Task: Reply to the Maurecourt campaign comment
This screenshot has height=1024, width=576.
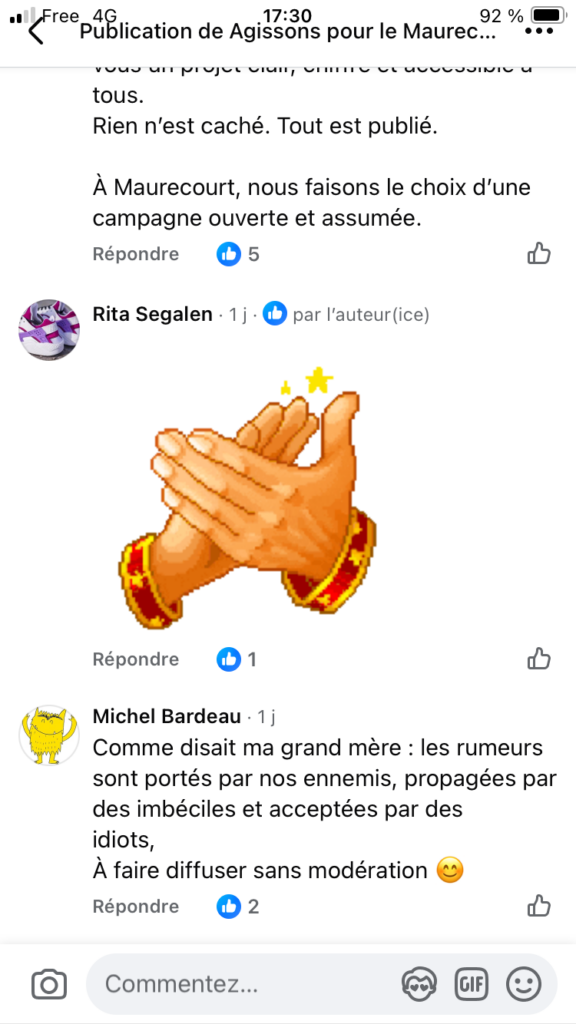Action: pyautogui.click(x=135, y=254)
